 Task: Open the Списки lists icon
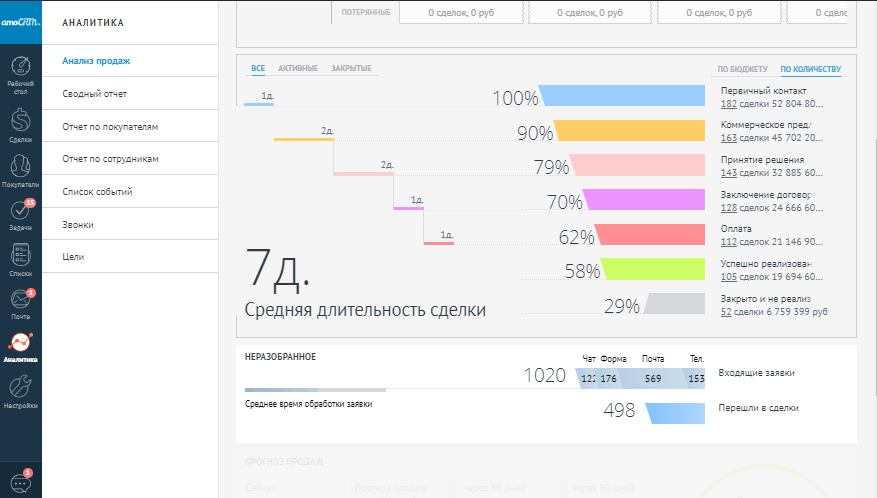click(20, 259)
